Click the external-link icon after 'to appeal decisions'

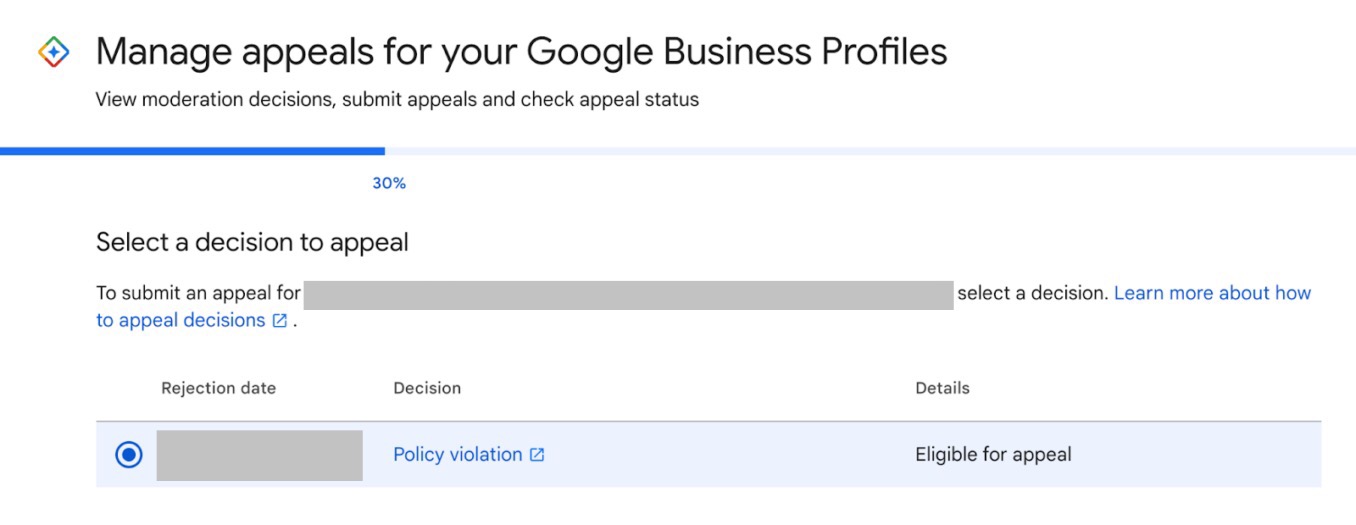point(280,321)
